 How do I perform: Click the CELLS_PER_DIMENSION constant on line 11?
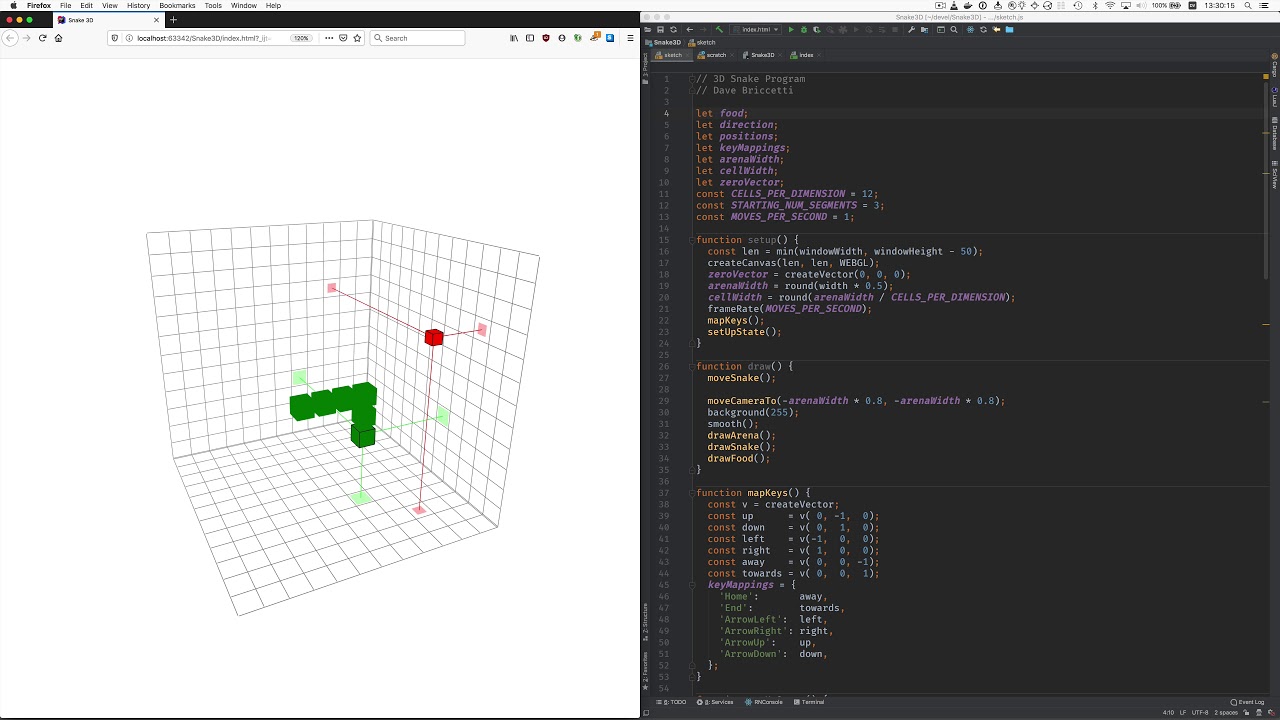click(x=789, y=194)
